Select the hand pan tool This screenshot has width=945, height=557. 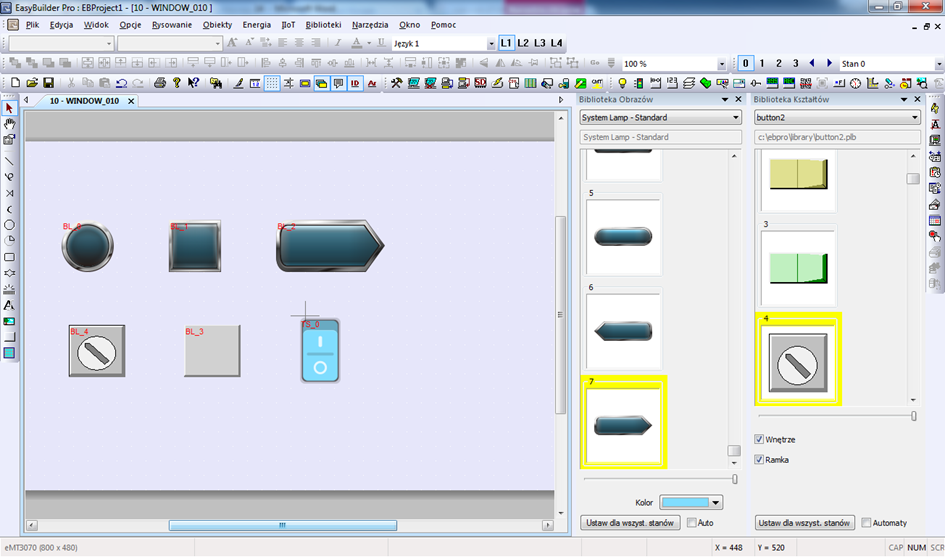pyautogui.click(x=9, y=124)
